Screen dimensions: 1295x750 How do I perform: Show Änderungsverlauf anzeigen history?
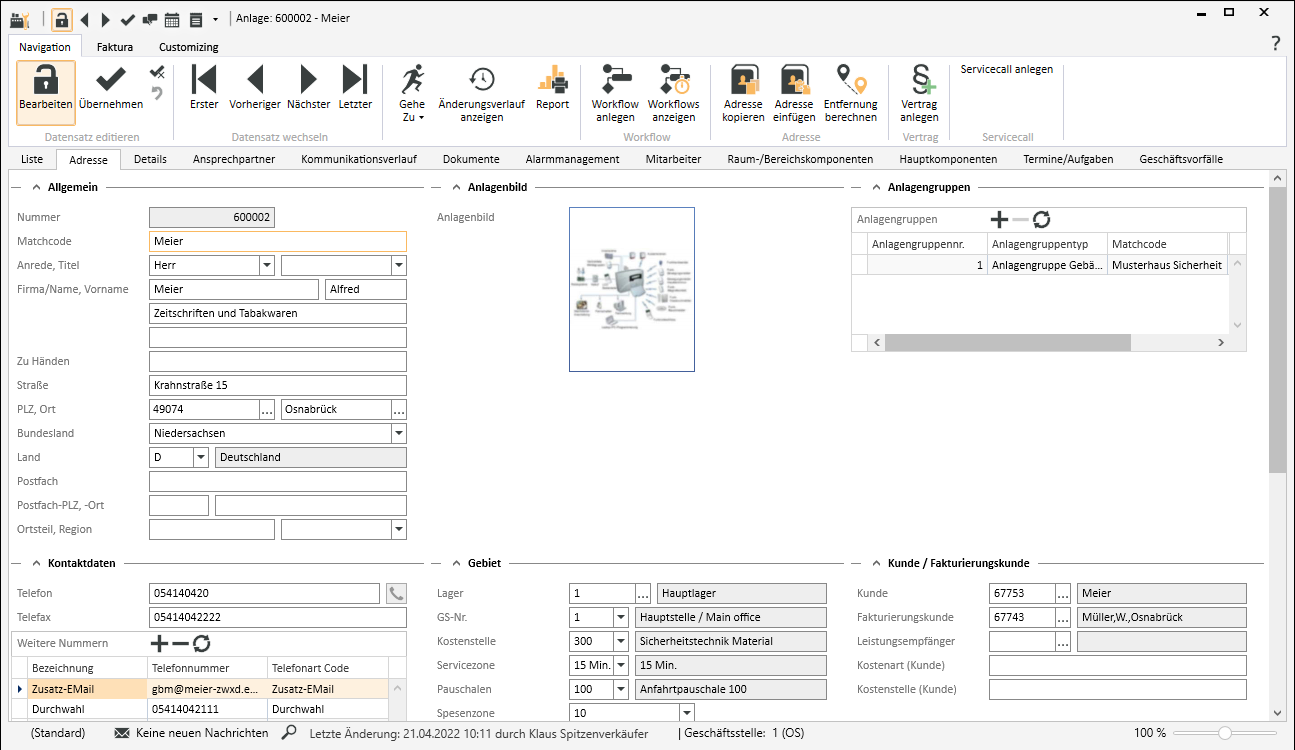pyautogui.click(x=482, y=93)
